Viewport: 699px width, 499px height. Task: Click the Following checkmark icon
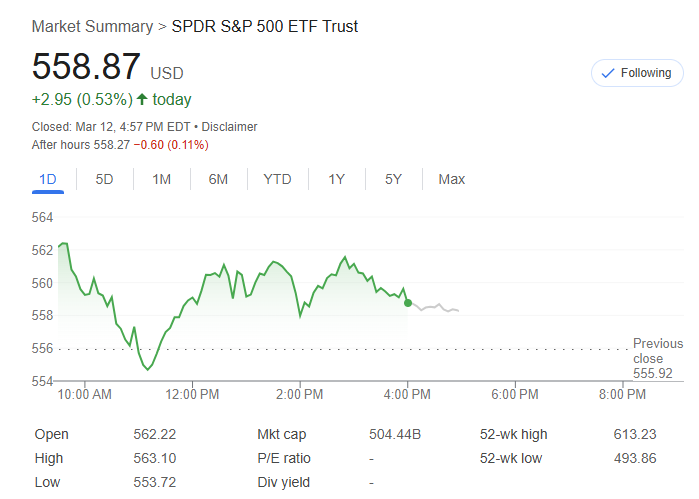[x=607, y=73]
